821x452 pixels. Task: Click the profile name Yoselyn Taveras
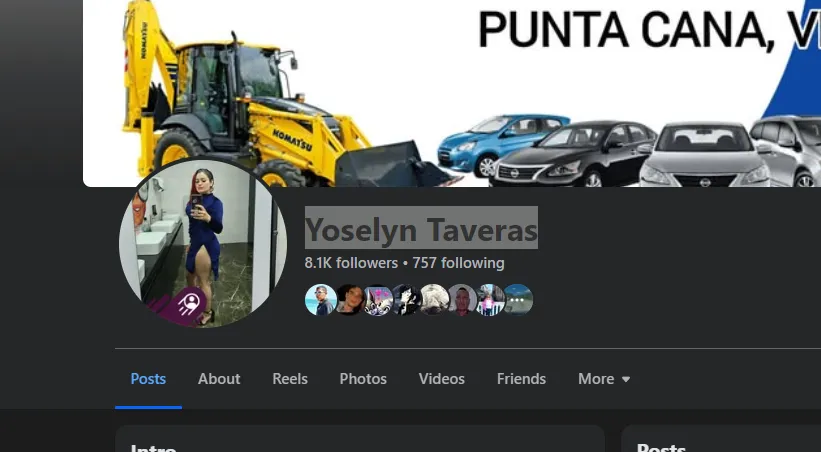(421, 229)
